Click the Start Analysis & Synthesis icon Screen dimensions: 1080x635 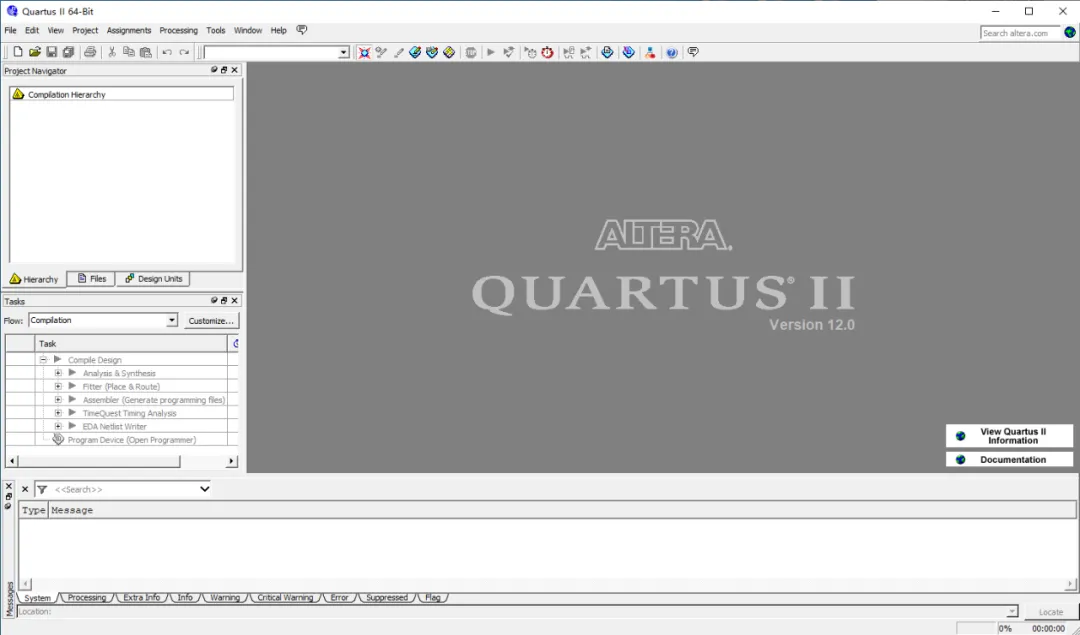[508, 52]
